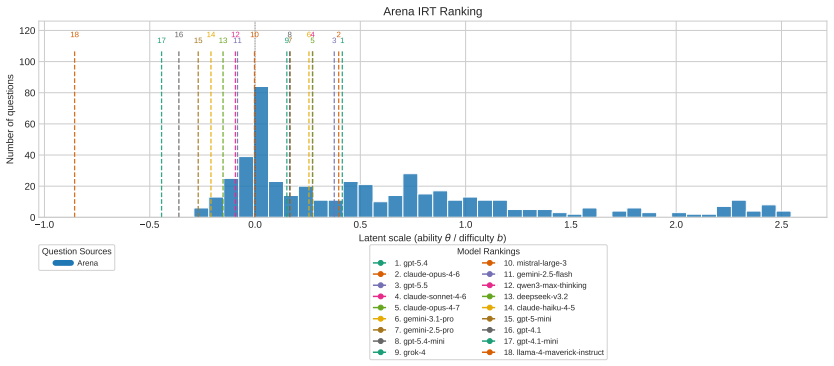Click the "Question Sources" legend heading

[76, 252]
